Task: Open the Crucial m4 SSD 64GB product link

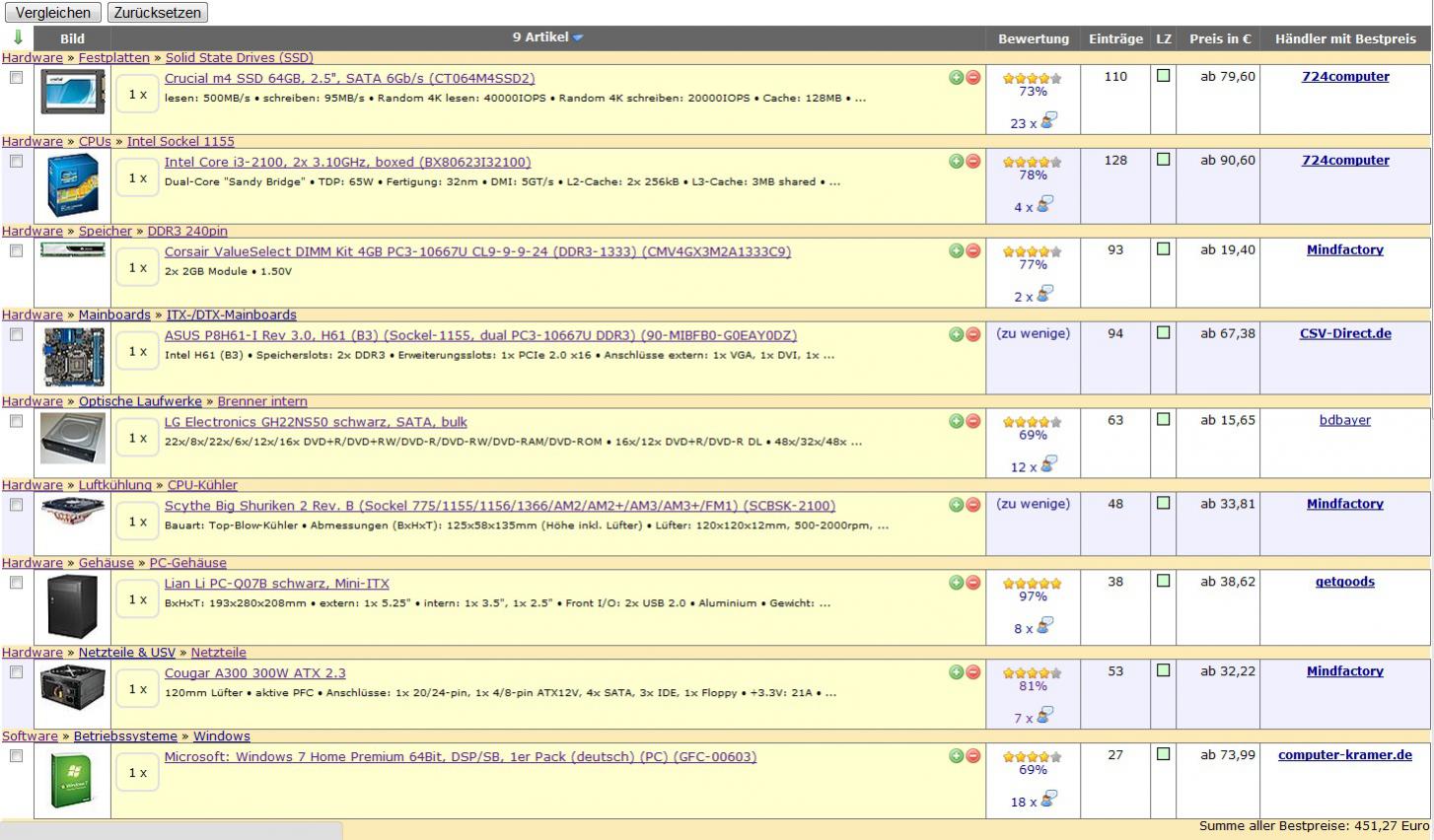Action: click(349, 78)
